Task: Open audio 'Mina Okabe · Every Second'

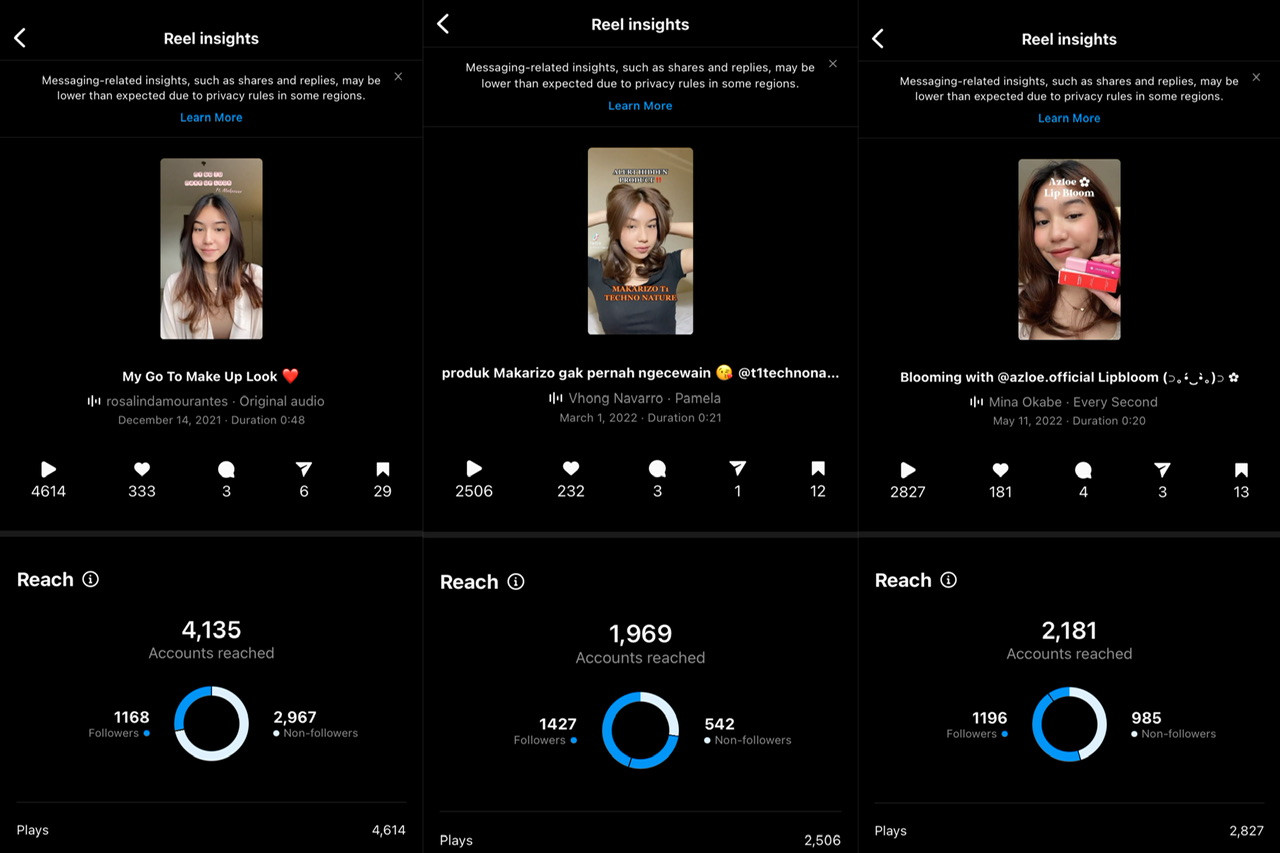Action: [1073, 402]
